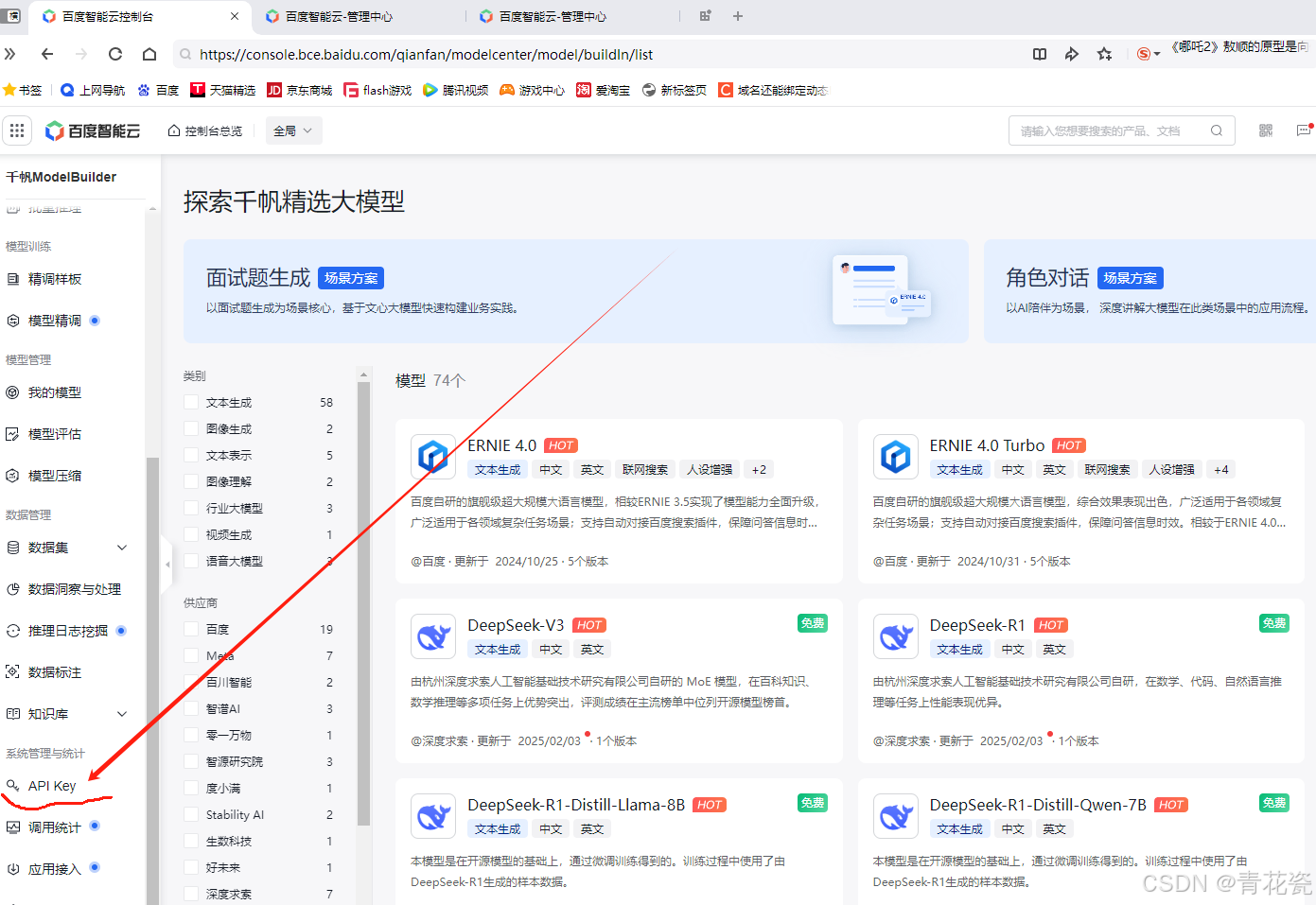The width and height of the screenshot is (1316, 905).
Task: Click the browser address bar URL
Action: [426, 55]
